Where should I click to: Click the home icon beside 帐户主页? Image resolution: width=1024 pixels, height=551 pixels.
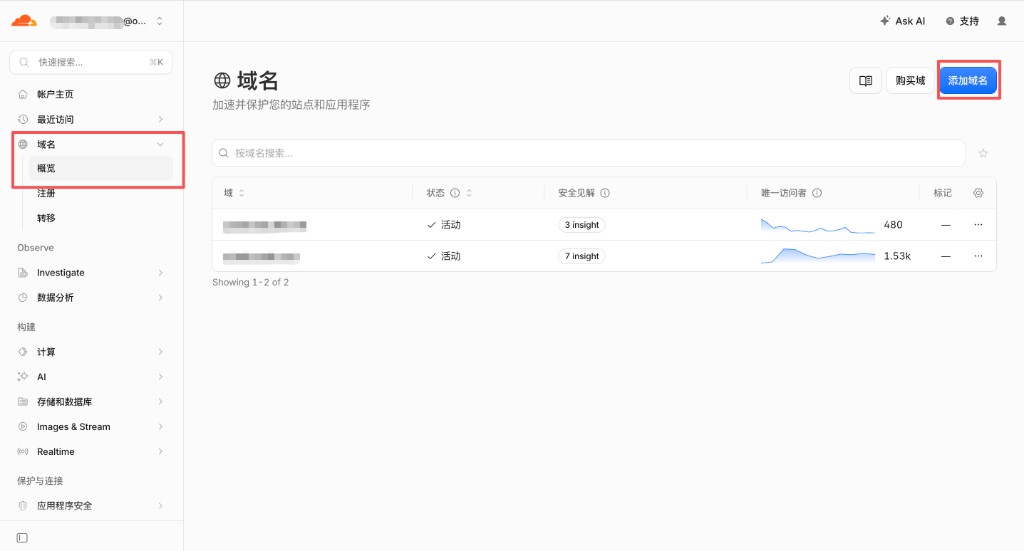pos(23,94)
